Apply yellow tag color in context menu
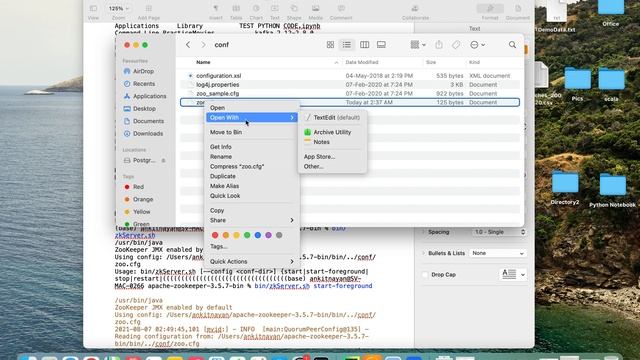 tap(236, 235)
